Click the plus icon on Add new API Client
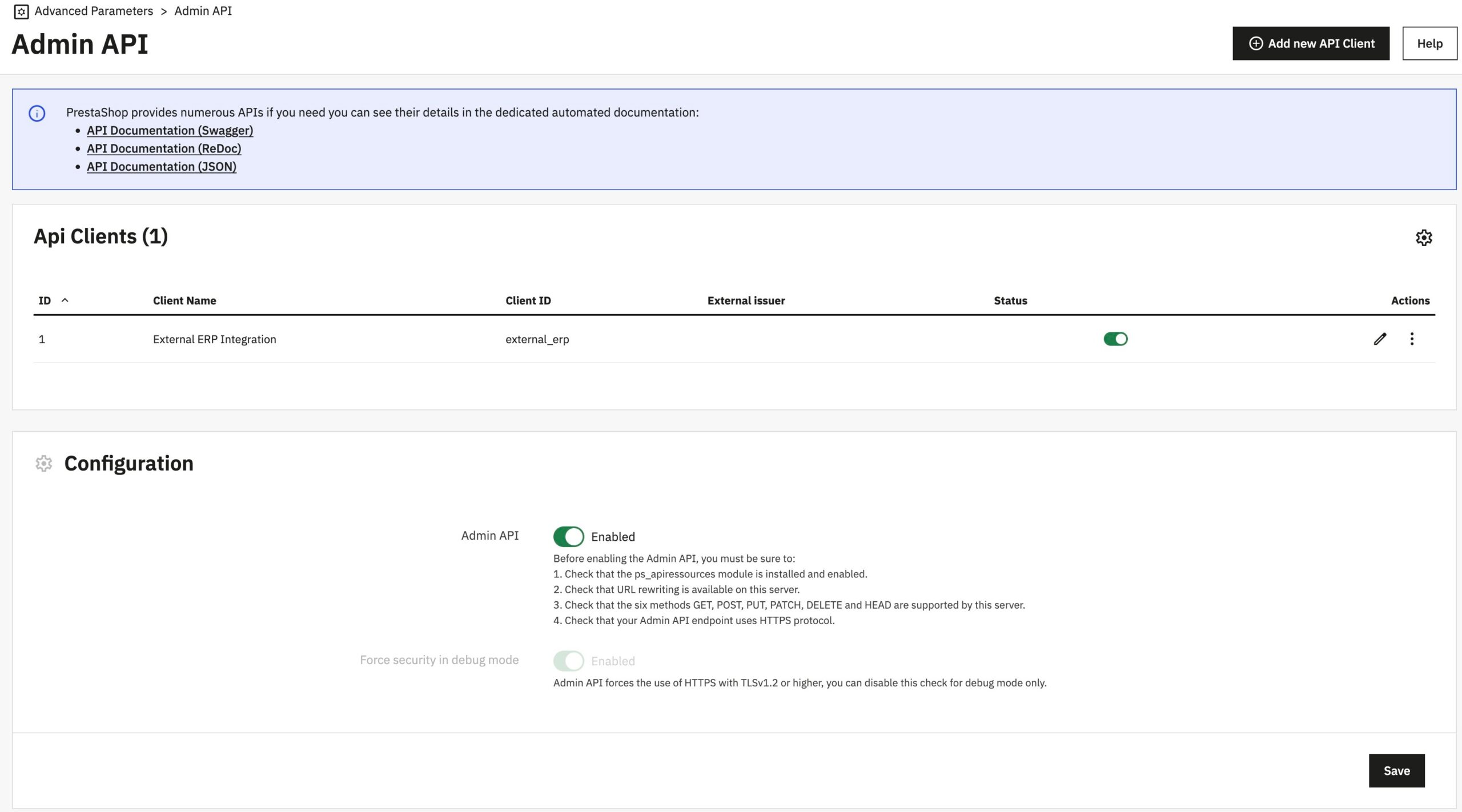The width and height of the screenshot is (1462, 812). [x=1255, y=43]
